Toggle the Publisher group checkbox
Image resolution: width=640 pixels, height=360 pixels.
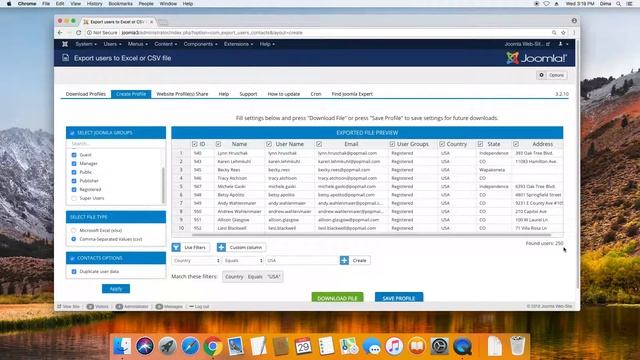coord(74,181)
